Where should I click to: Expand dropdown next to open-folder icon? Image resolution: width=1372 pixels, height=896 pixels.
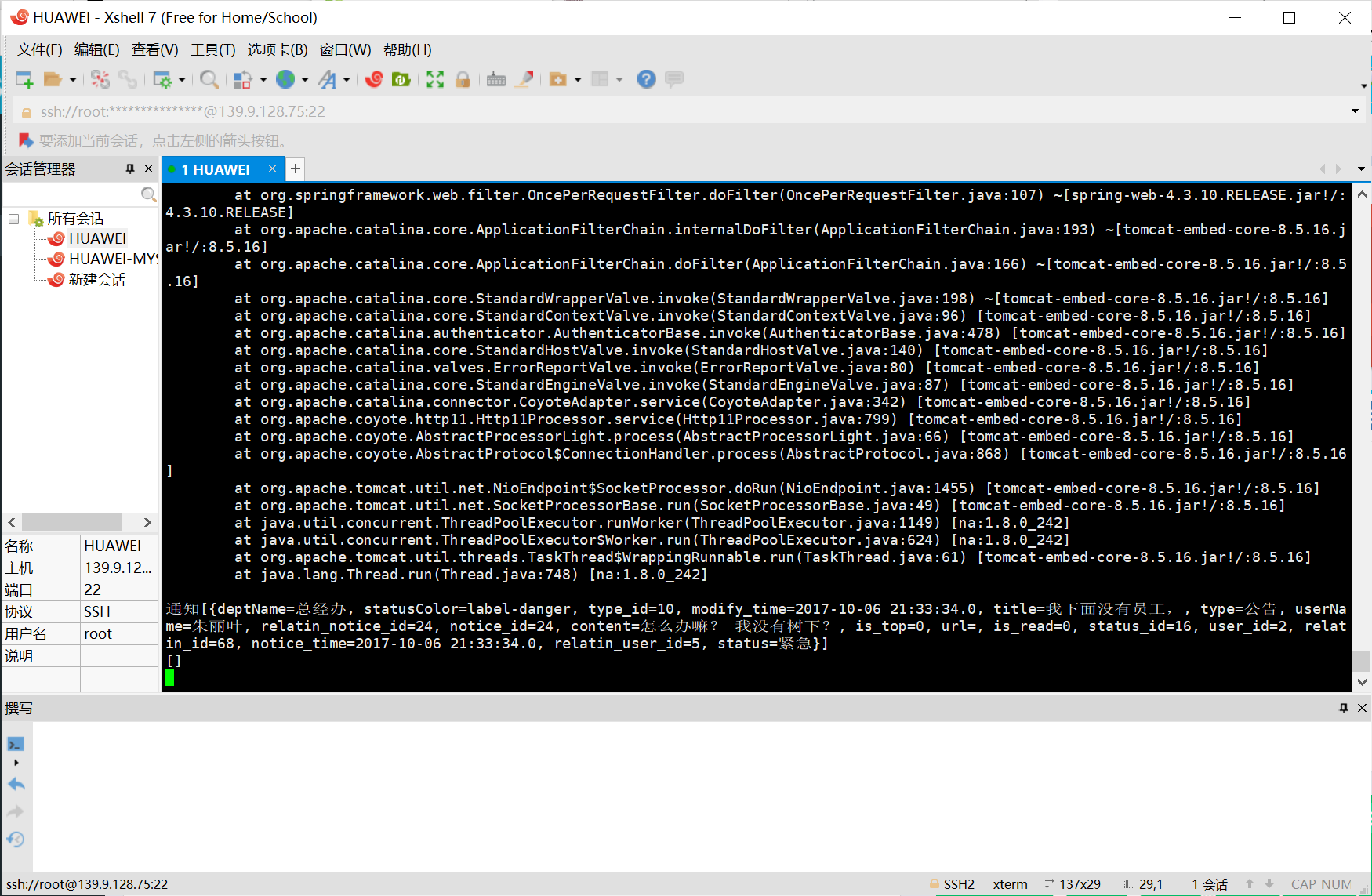click(72, 79)
